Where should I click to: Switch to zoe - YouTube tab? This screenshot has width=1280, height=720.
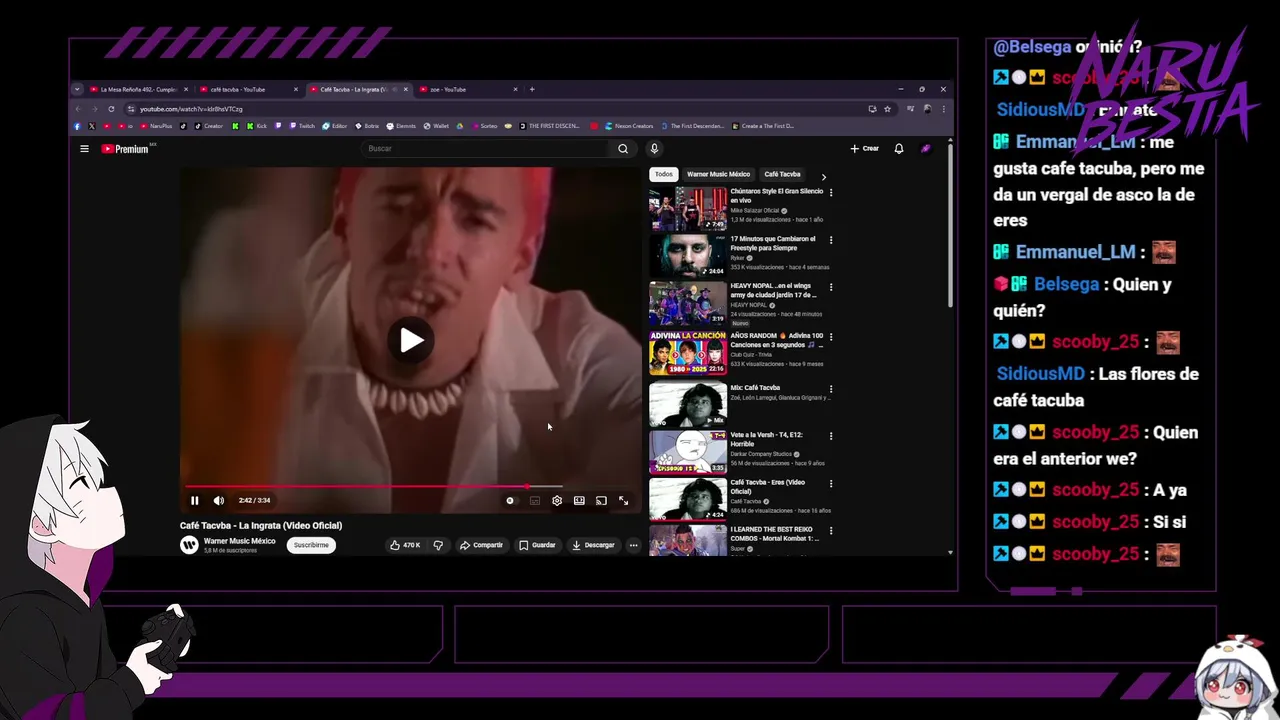point(468,89)
